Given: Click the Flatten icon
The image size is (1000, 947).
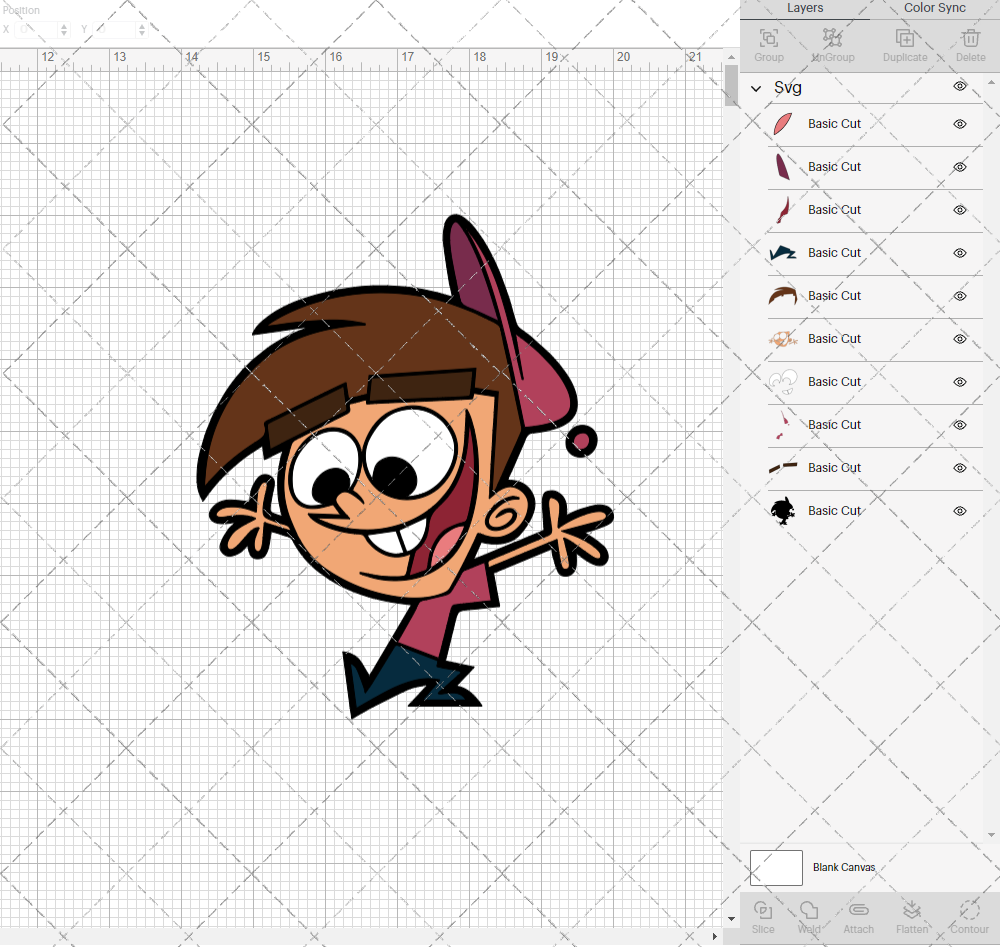Looking at the screenshot, I should [x=912, y=910].
